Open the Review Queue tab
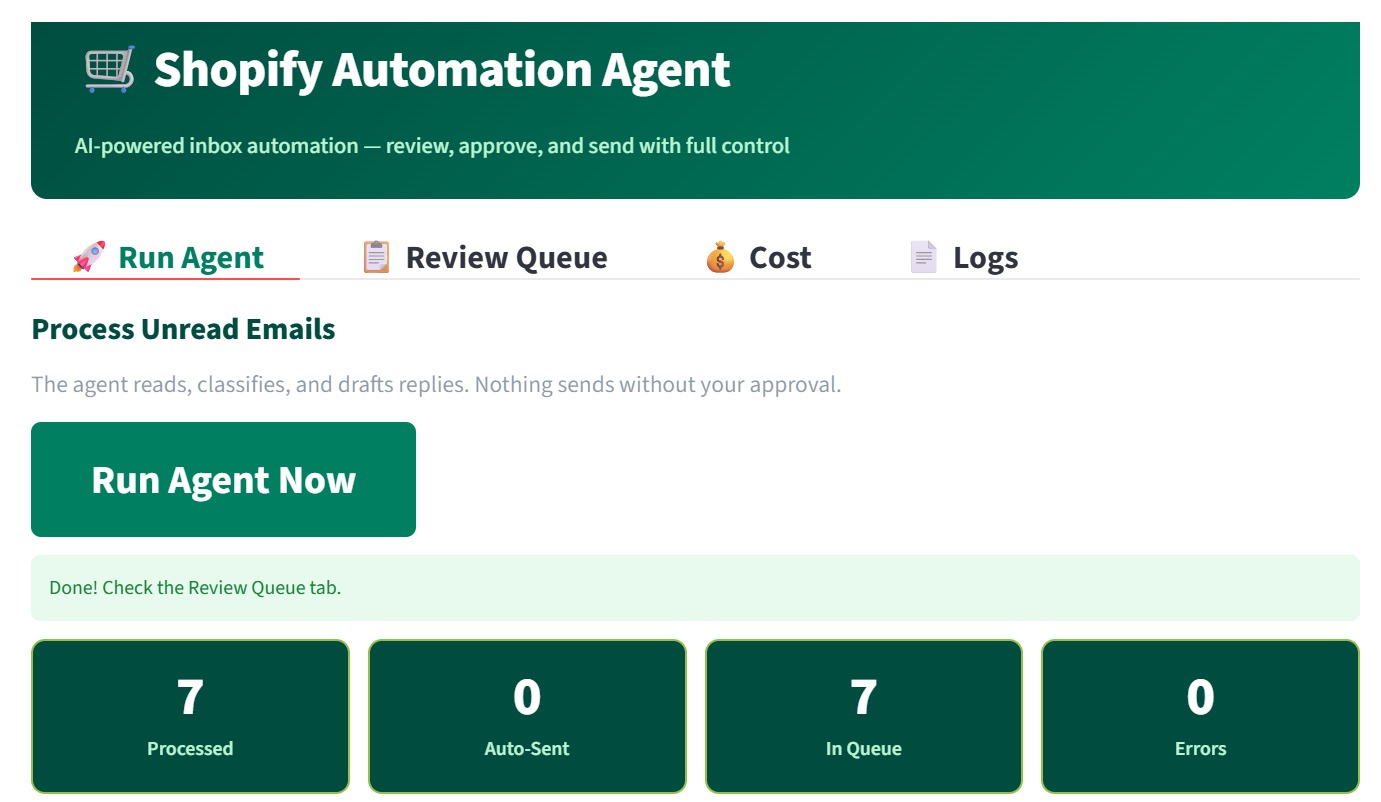The image size is (1381, 802). tap(484, 258)
